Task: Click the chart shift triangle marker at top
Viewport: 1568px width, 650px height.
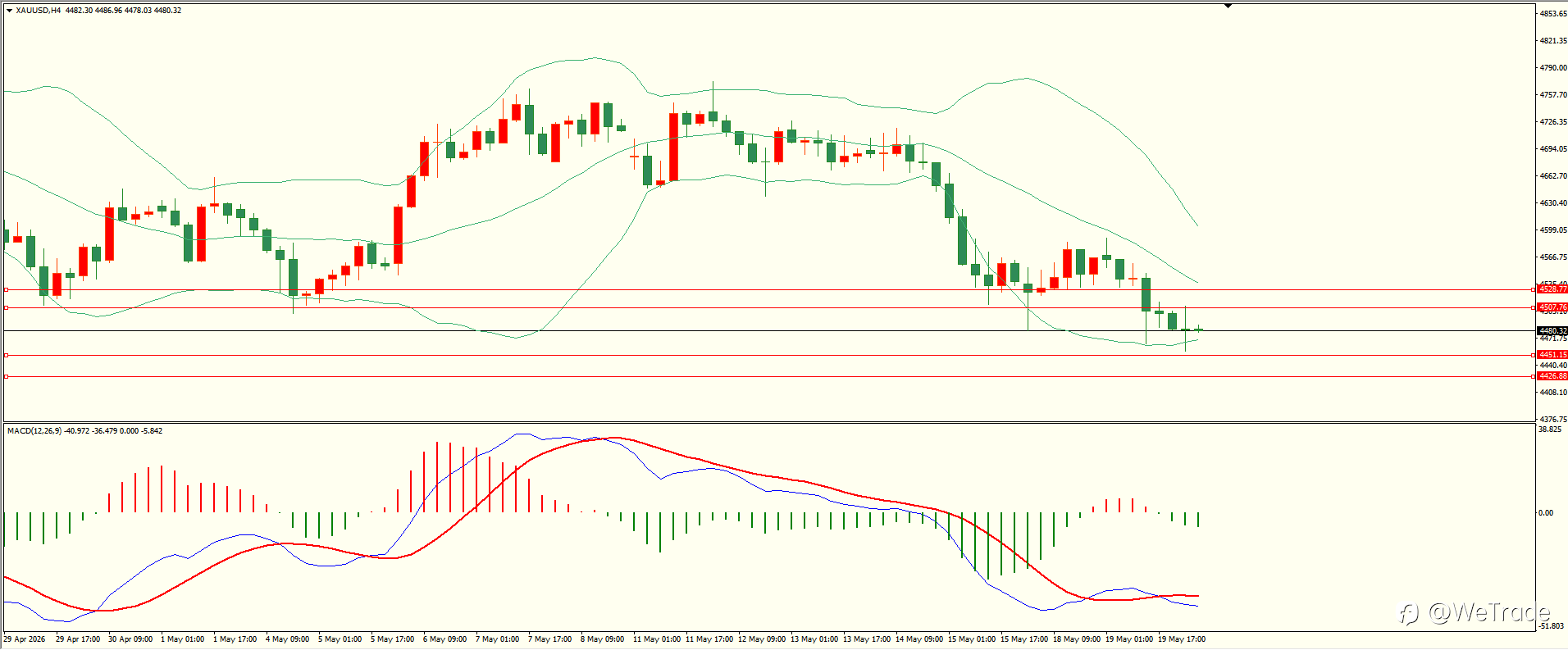Action: tap(1228, 6)
